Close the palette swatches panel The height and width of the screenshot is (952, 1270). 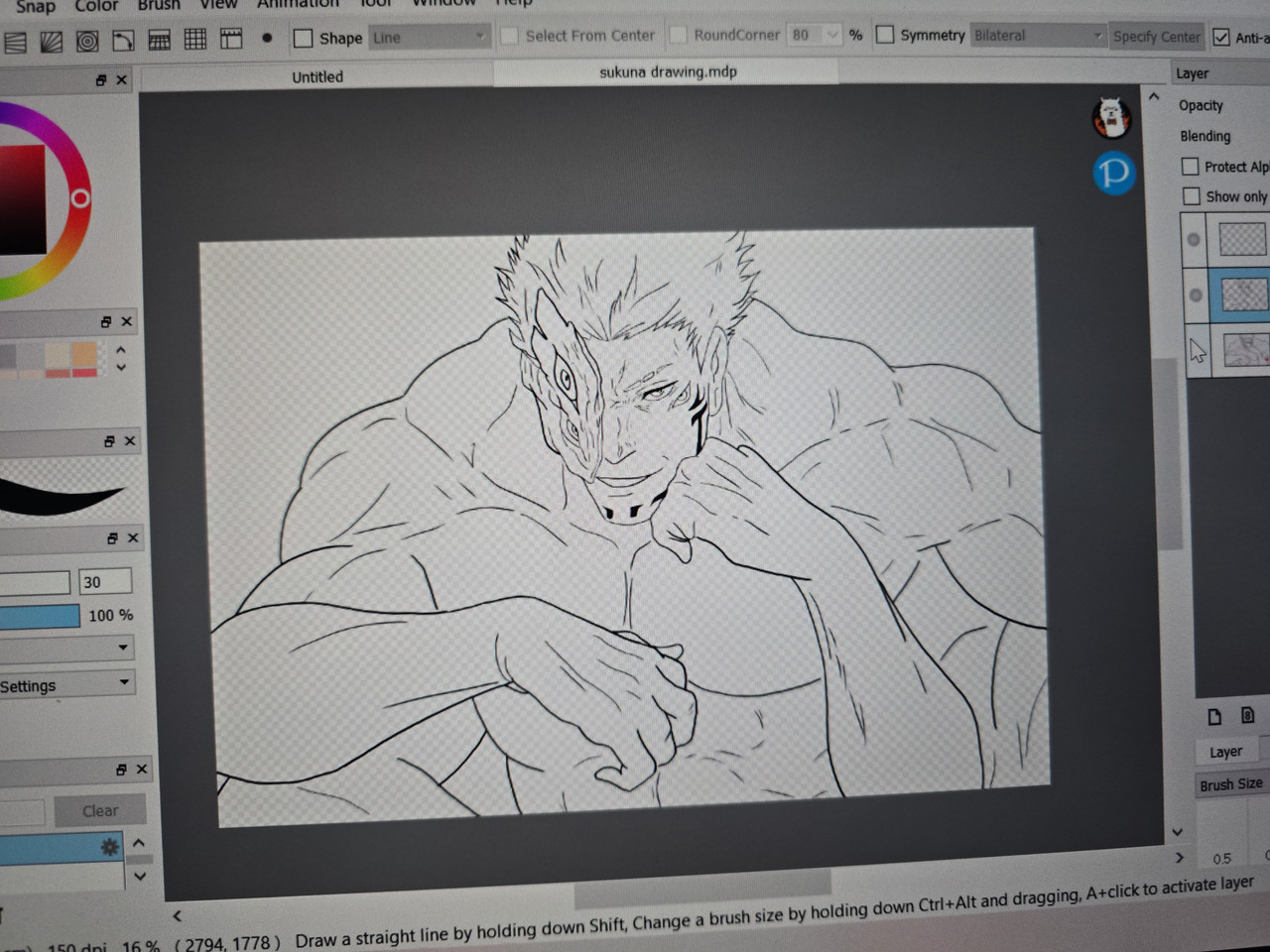[x=126, y=321]
